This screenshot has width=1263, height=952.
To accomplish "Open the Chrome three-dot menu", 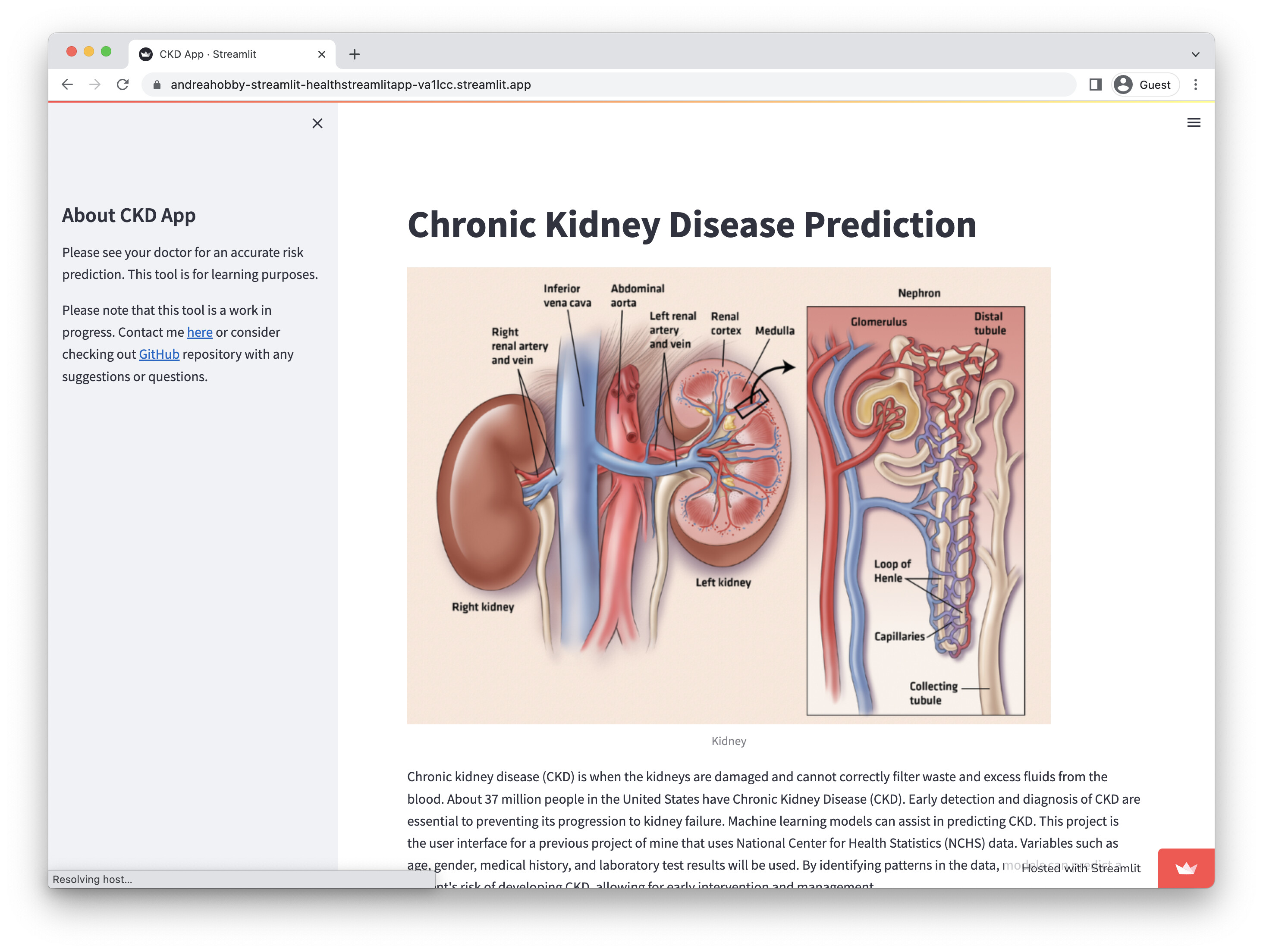I will tap(1196, 85).
